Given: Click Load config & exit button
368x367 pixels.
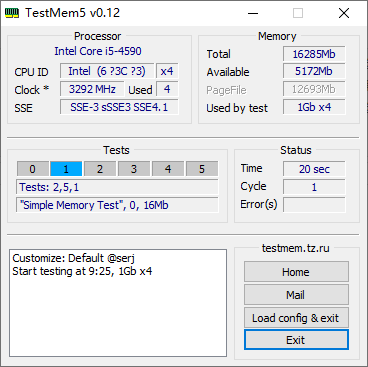Looking at the screenshot, I should tap(296, 318).
